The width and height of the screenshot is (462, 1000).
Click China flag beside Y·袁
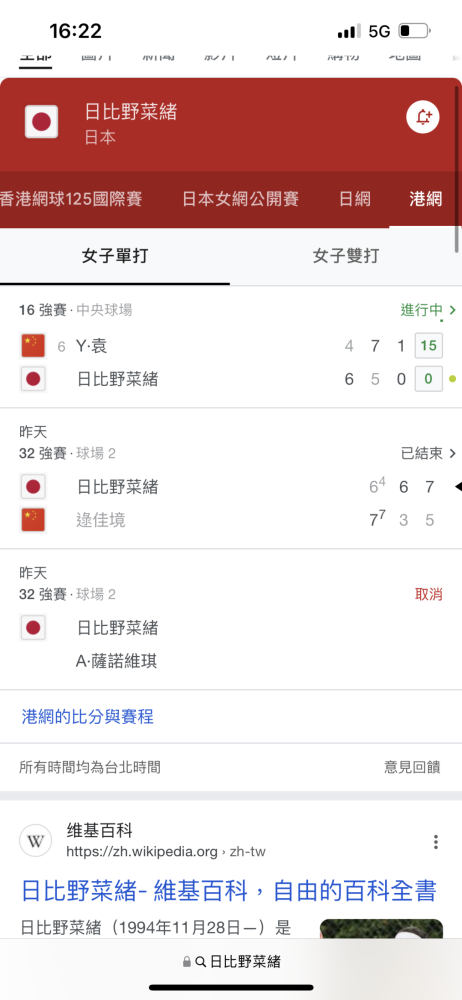pos(33,346)
